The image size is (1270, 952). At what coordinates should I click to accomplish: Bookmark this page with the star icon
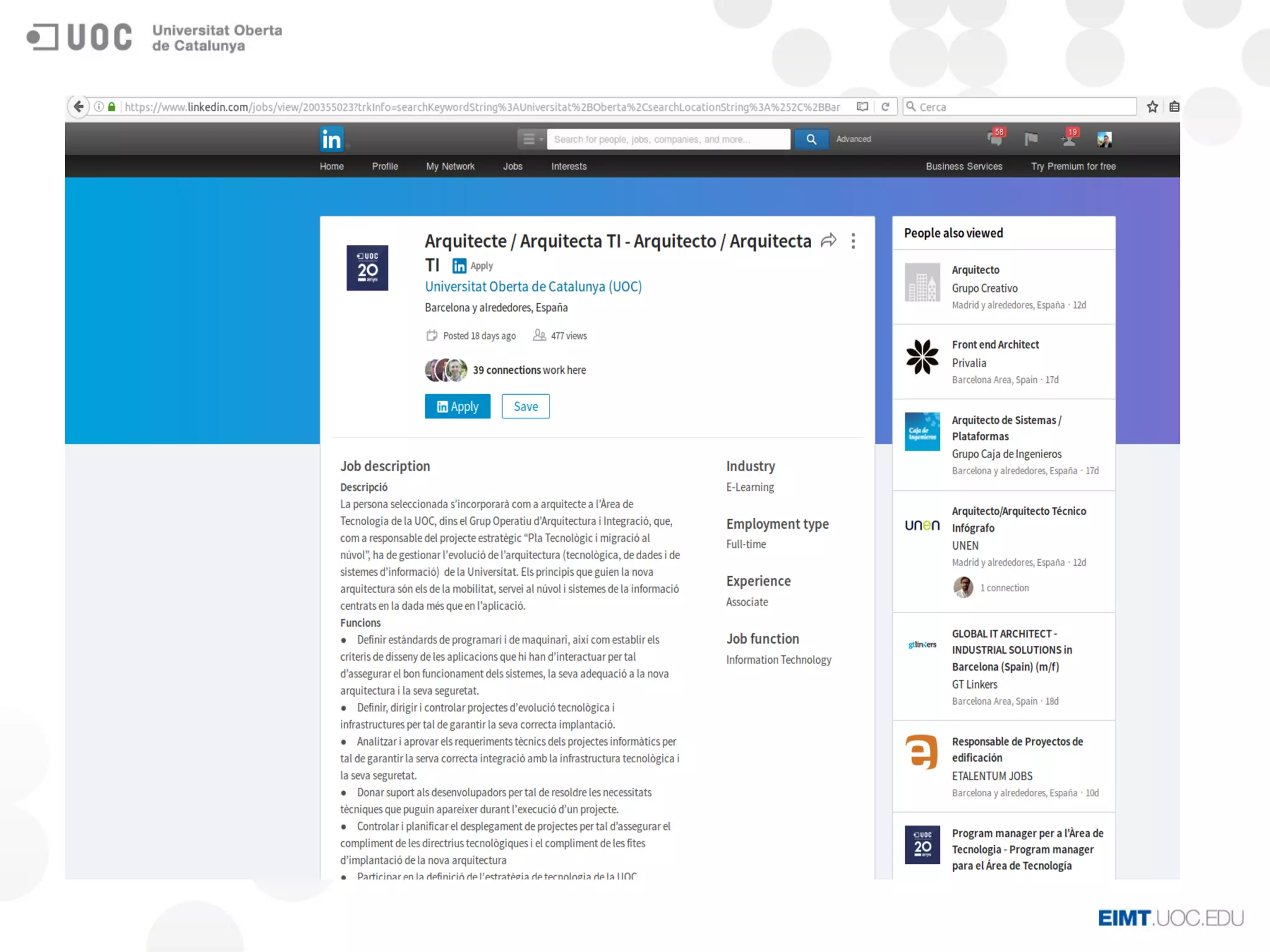pos(1152,107)
